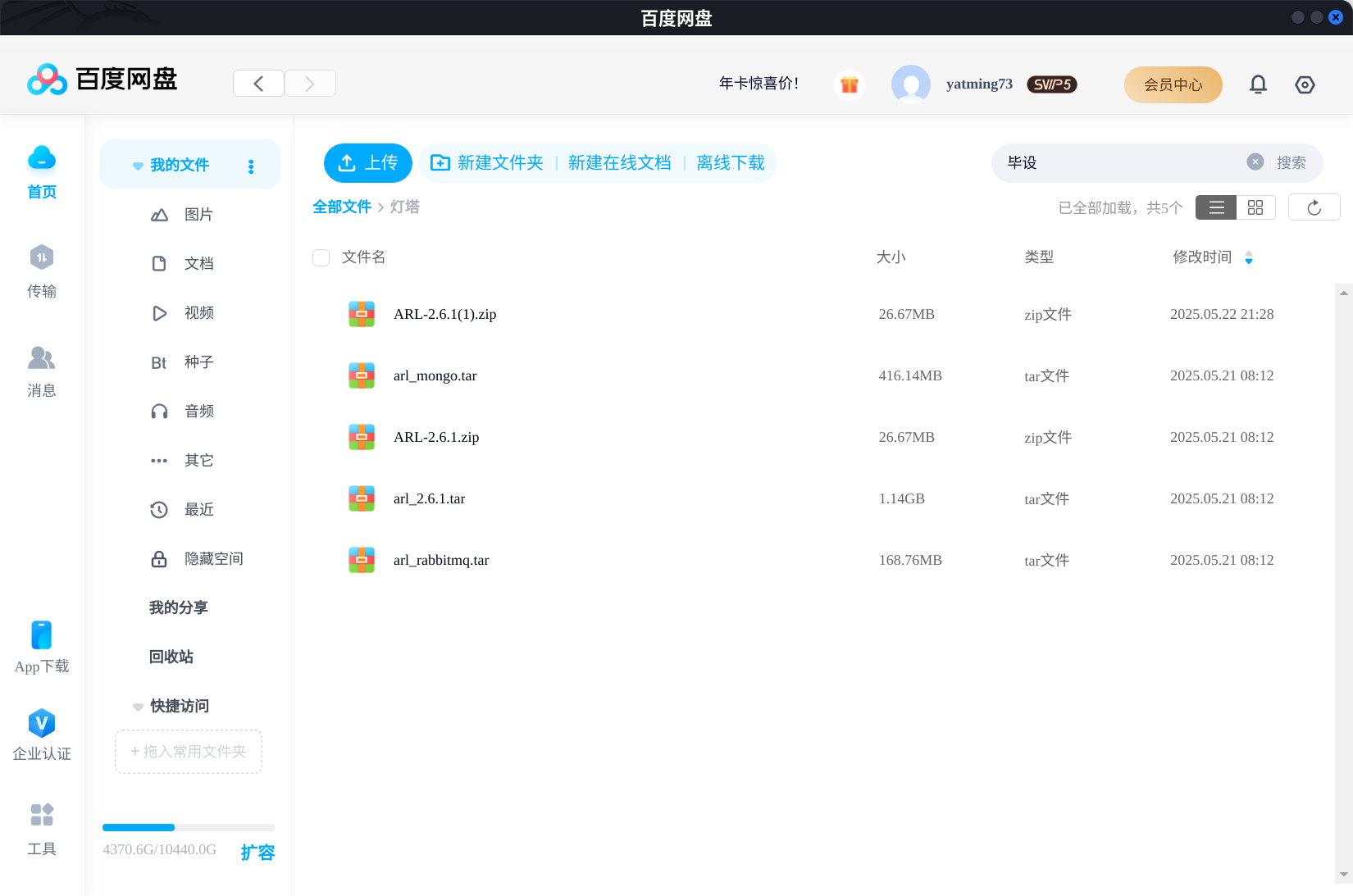
Task: Open the 首页 home section
Action: pos(42,172)
